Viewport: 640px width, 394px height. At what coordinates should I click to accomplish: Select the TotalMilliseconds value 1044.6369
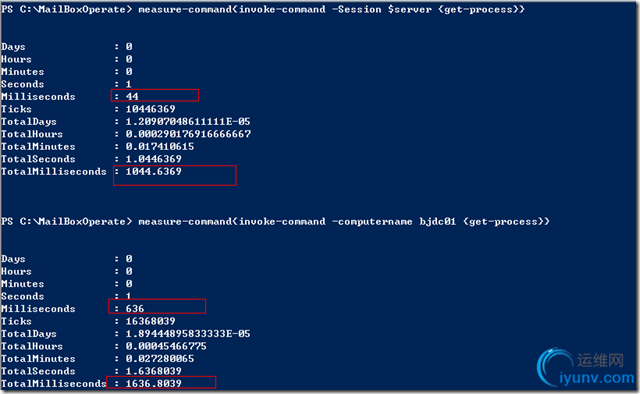pyautogui.click(x=153, y=171)
